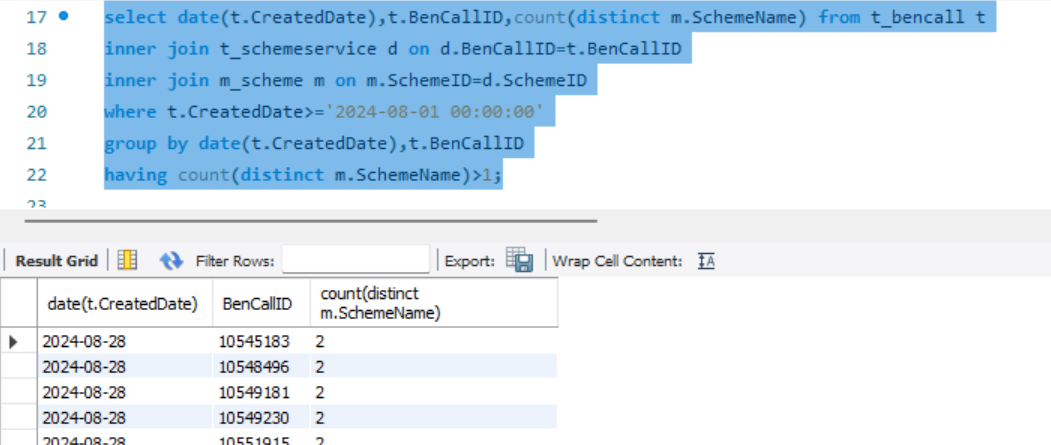
Task: Click the editor horizontal scrollbar
Action: 310,220
